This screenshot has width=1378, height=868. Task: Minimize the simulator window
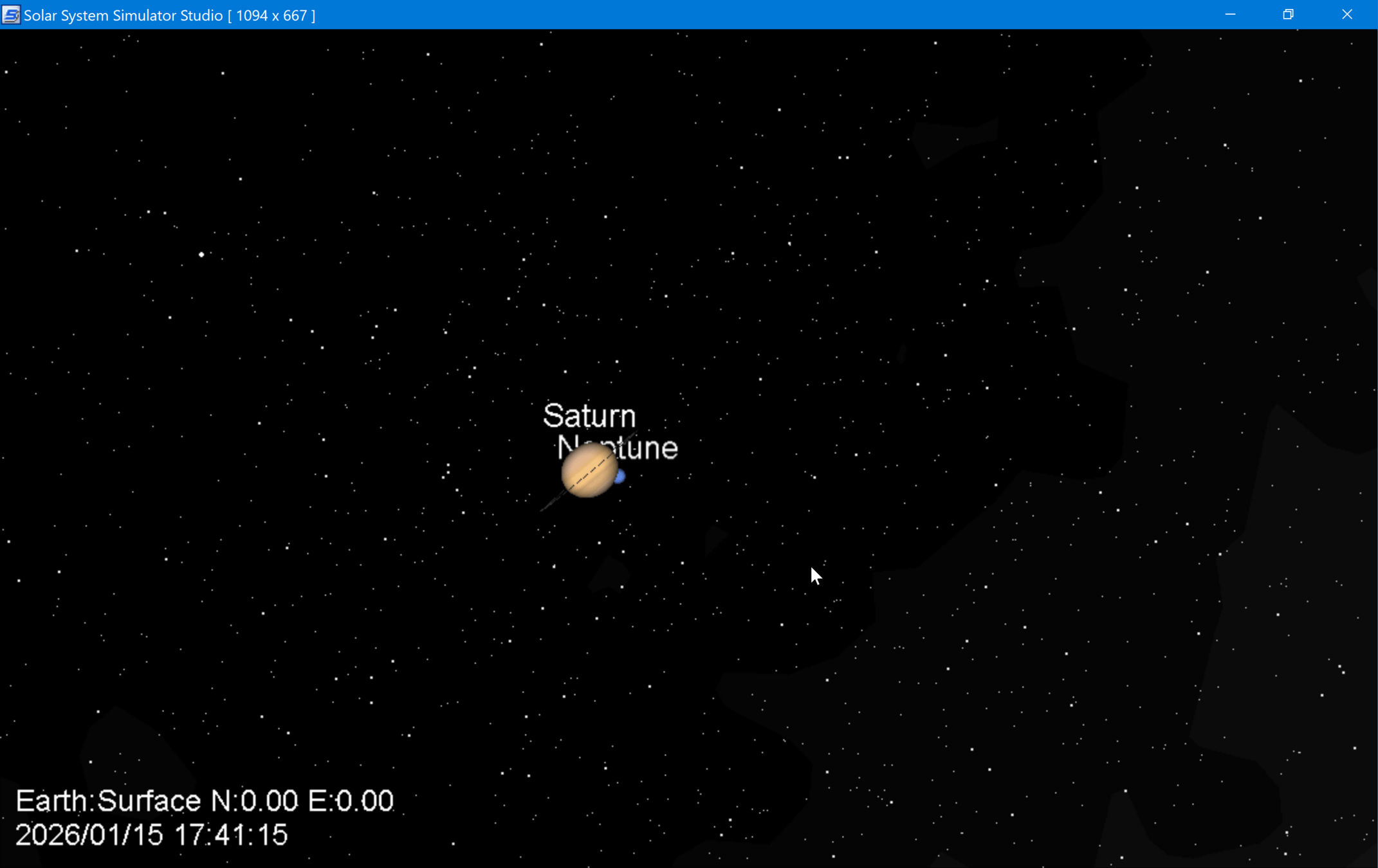1230,15
